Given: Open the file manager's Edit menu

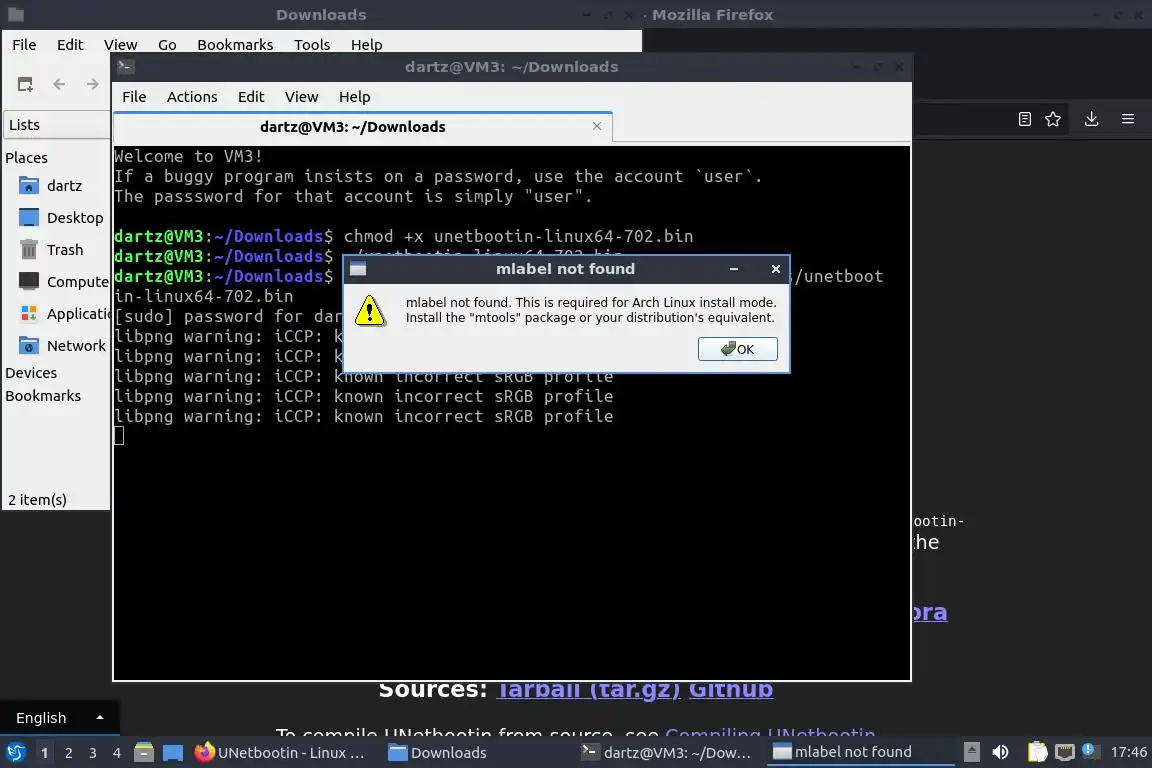Looking at the screenshot, I should [x=70, y=45].
